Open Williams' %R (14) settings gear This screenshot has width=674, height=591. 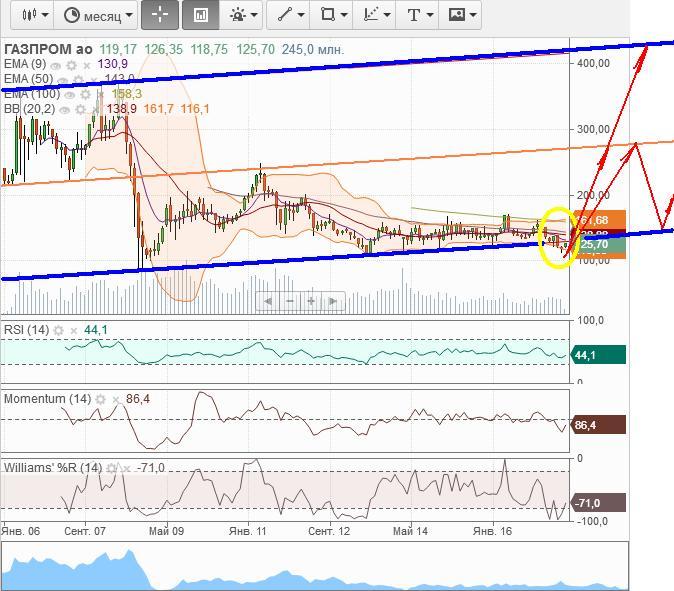coord(113,468)
